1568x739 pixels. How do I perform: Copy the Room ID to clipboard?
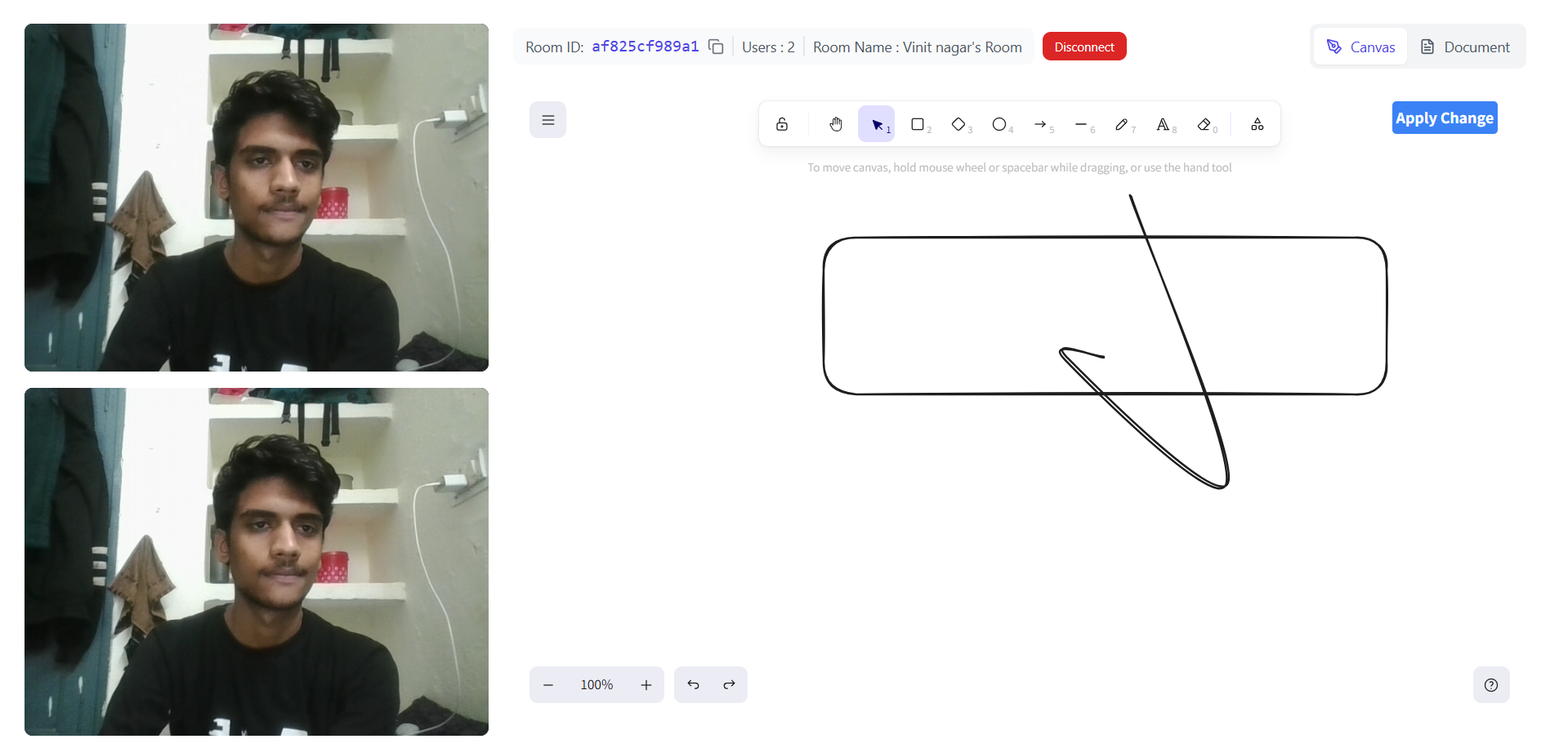(716, 47)
